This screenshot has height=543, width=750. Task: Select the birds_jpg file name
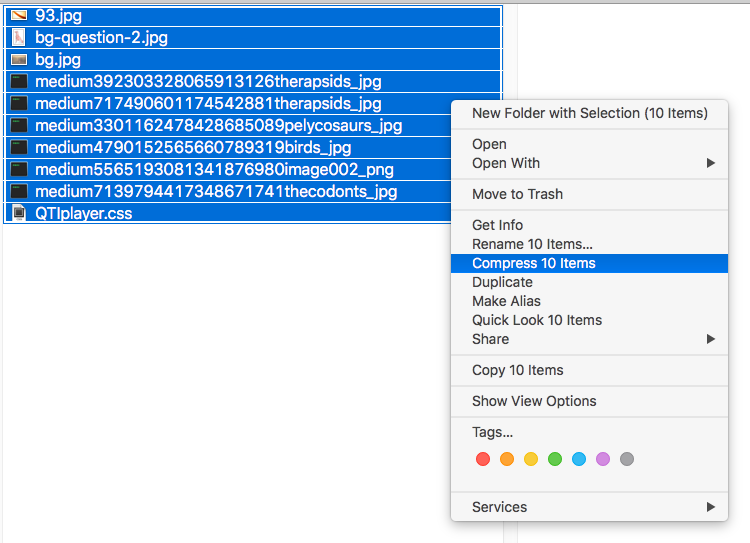click(x=193, y=148)
